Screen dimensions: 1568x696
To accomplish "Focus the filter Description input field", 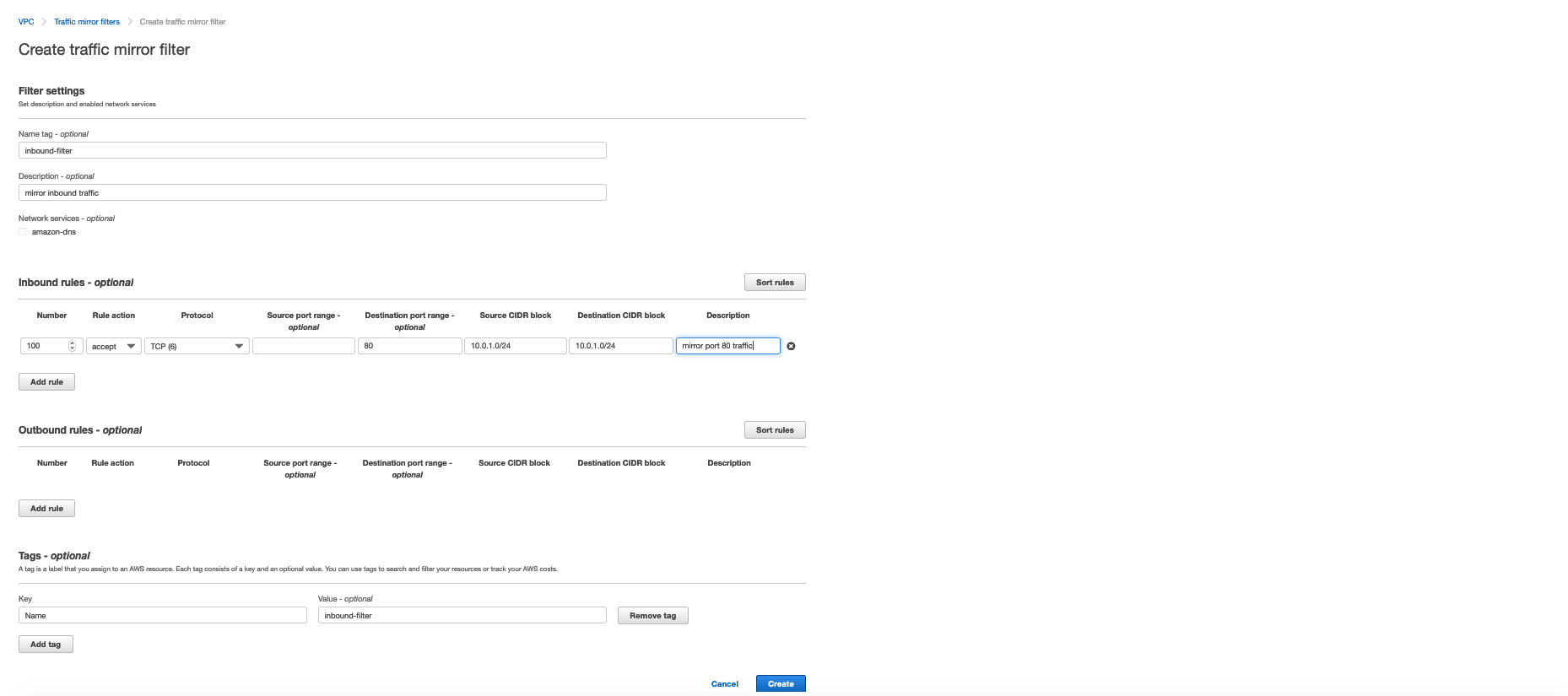I will [312, 192].
